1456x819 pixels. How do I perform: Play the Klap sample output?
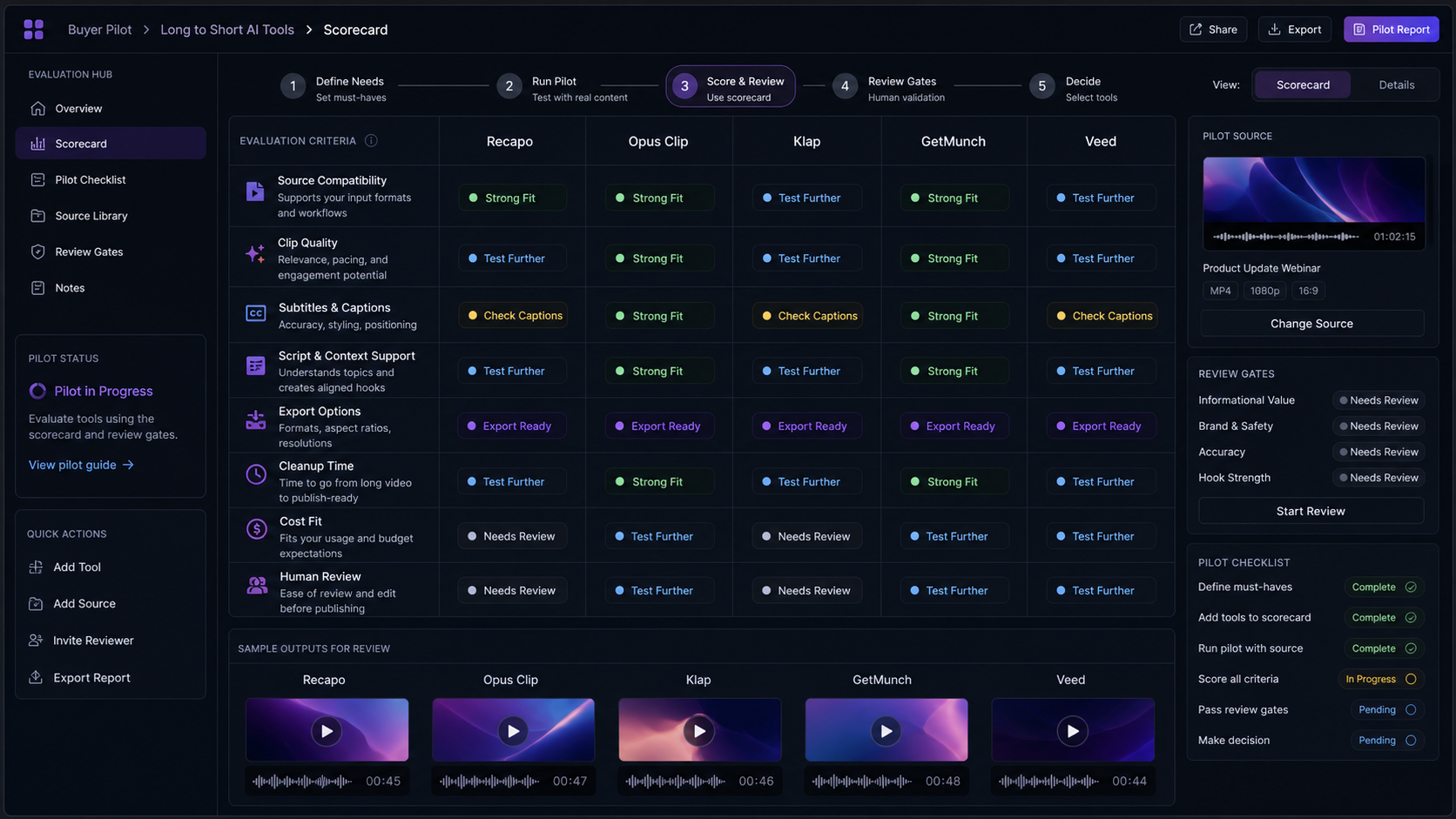click(x=699, y=731)
